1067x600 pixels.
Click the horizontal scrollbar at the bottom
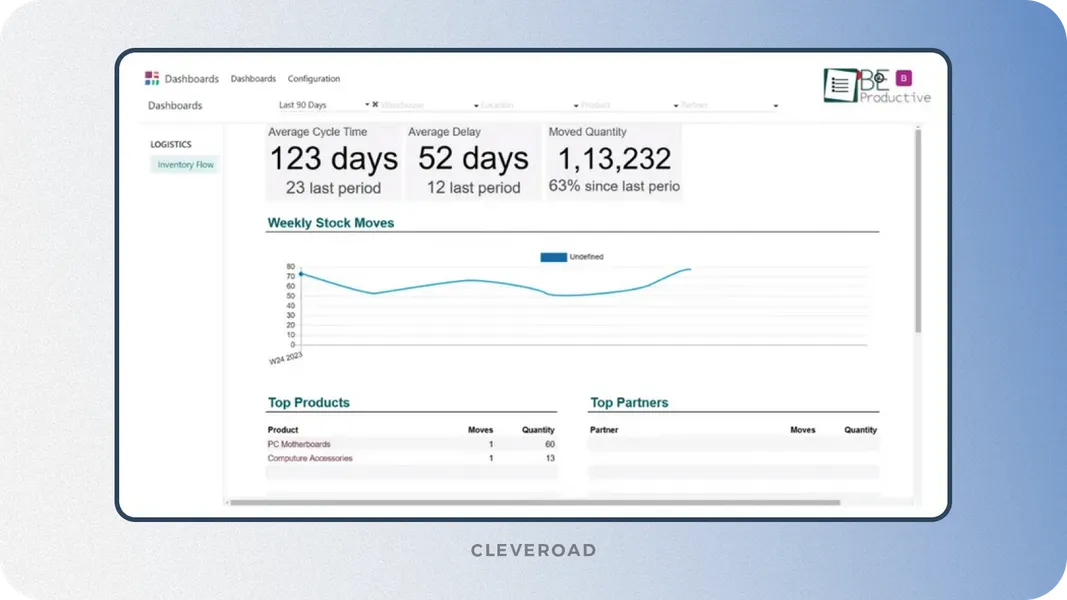coord(535,503)
